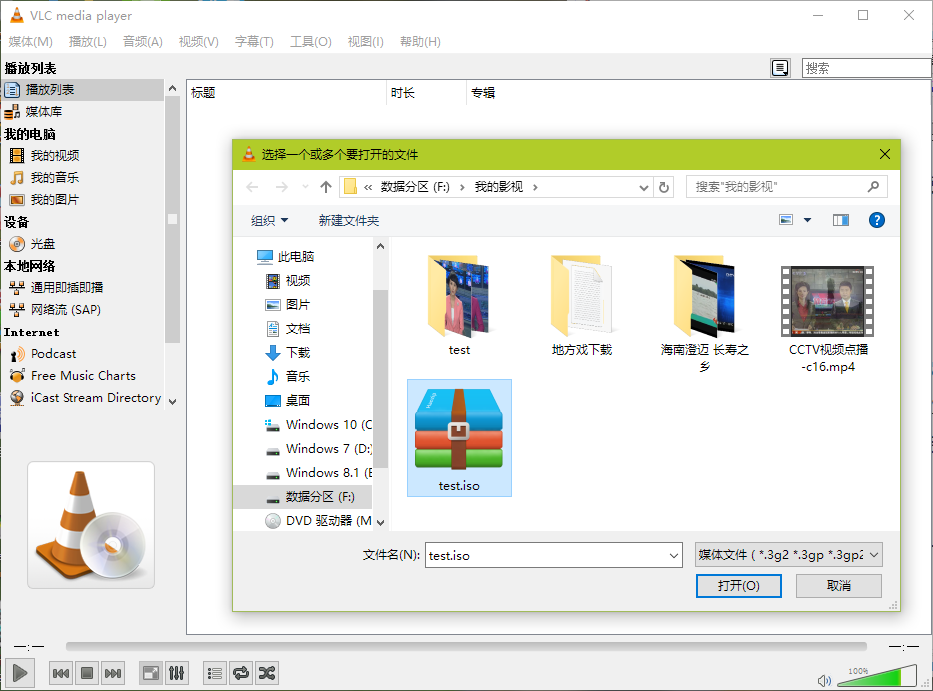Select CCTV视频点播-c16.mp4 video file
Image resolution: width=933 pixels, height=691 pixels.
[x=828, y=320]
